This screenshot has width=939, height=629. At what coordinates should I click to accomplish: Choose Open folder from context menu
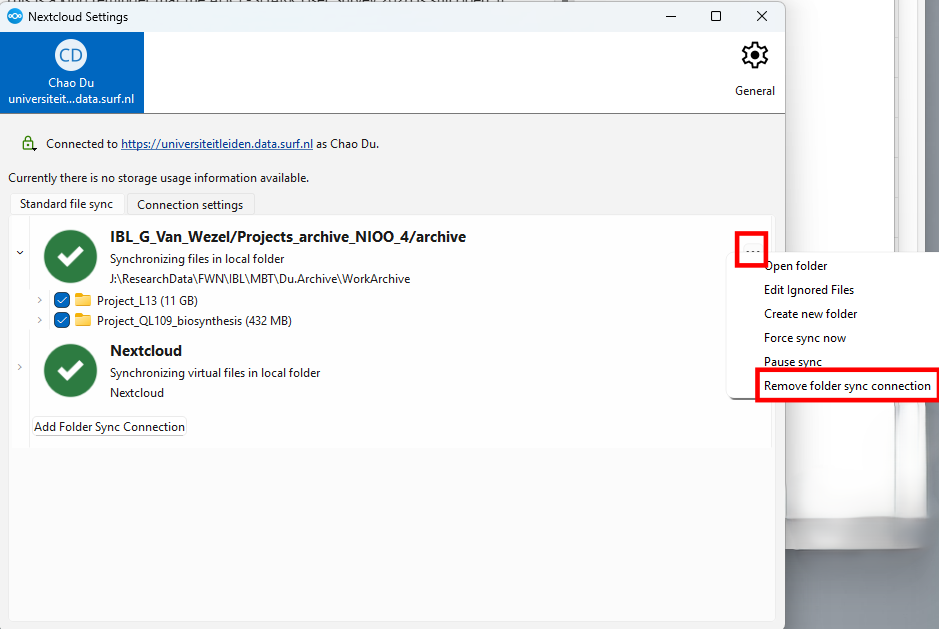(796, 266)
